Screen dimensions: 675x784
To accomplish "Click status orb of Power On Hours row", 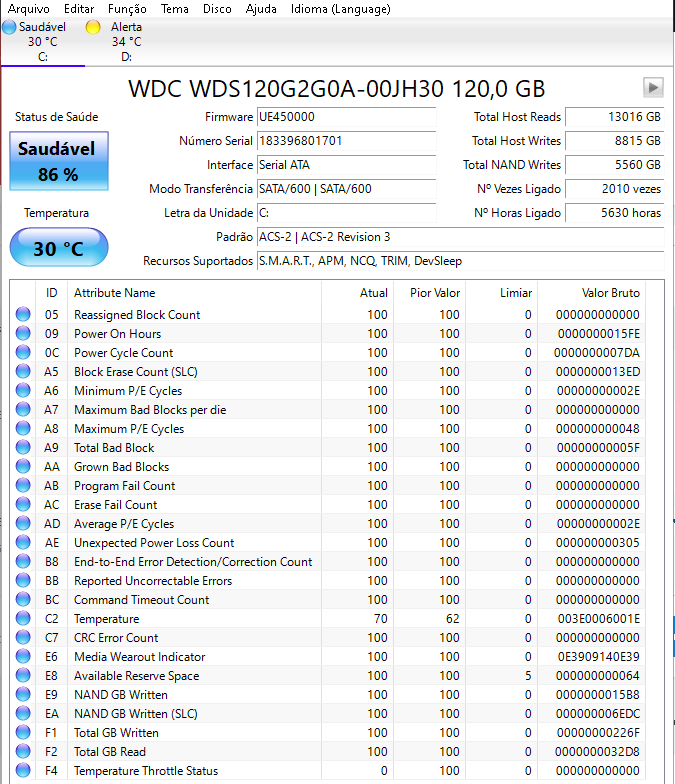I will (23, 333).
